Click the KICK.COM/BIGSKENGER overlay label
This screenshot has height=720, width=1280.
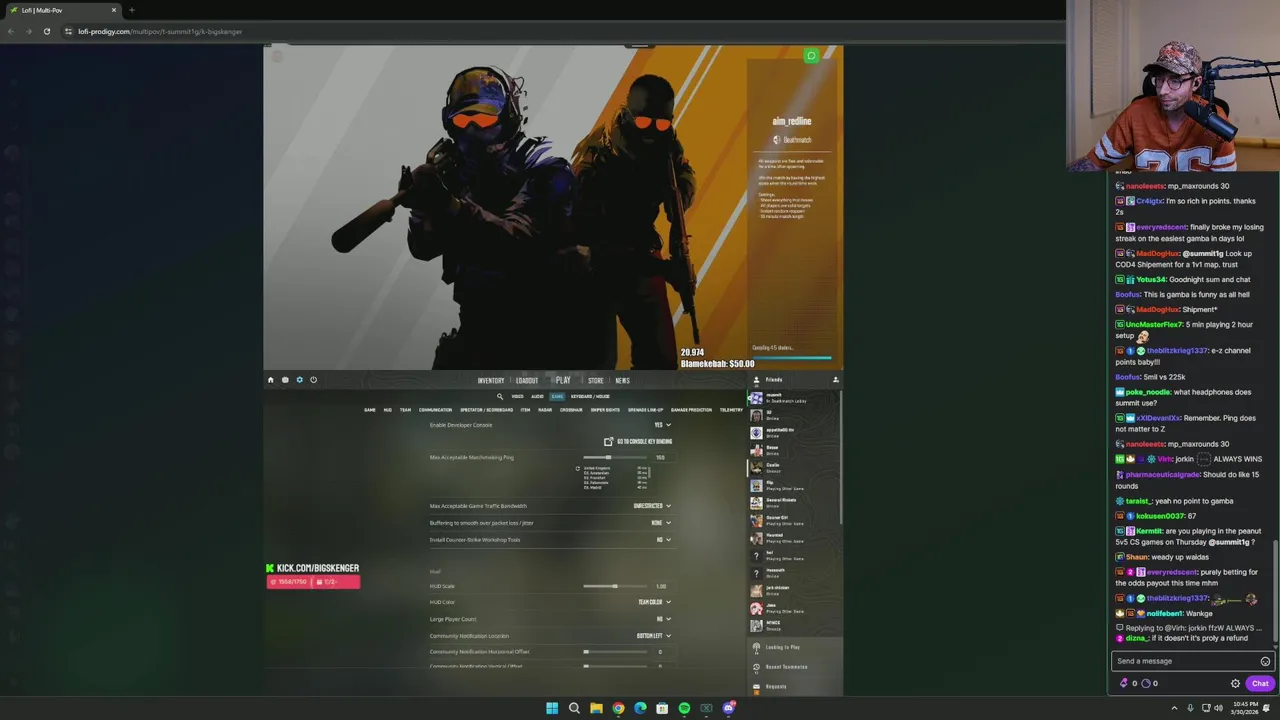click(x=312, y=568)
